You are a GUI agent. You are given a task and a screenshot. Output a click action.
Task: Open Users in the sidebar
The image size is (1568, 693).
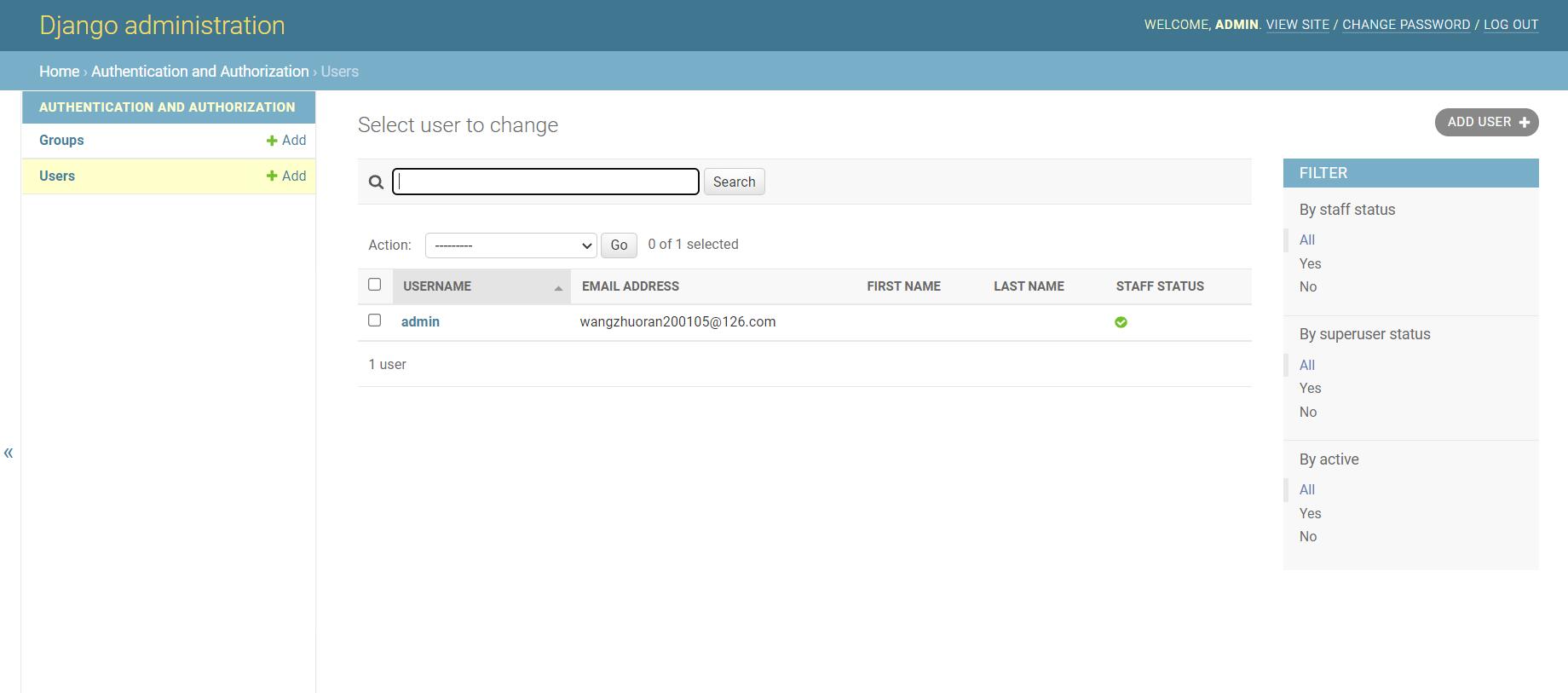point(57,176)
